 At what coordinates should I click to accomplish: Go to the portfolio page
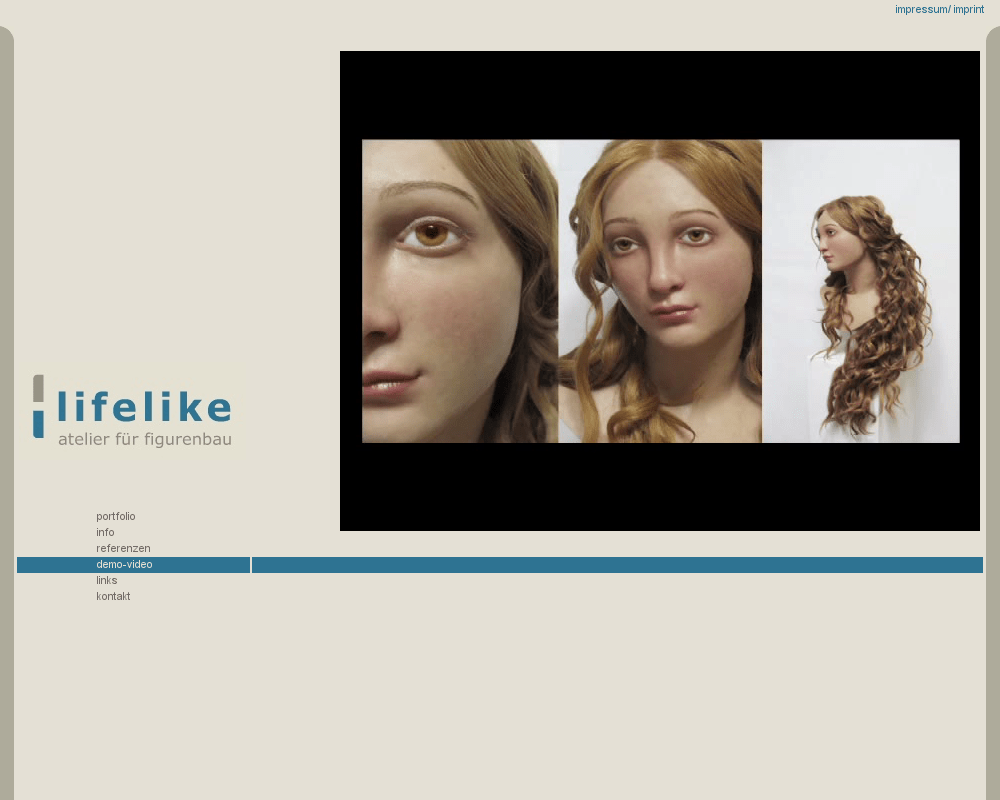click(116, 517)
